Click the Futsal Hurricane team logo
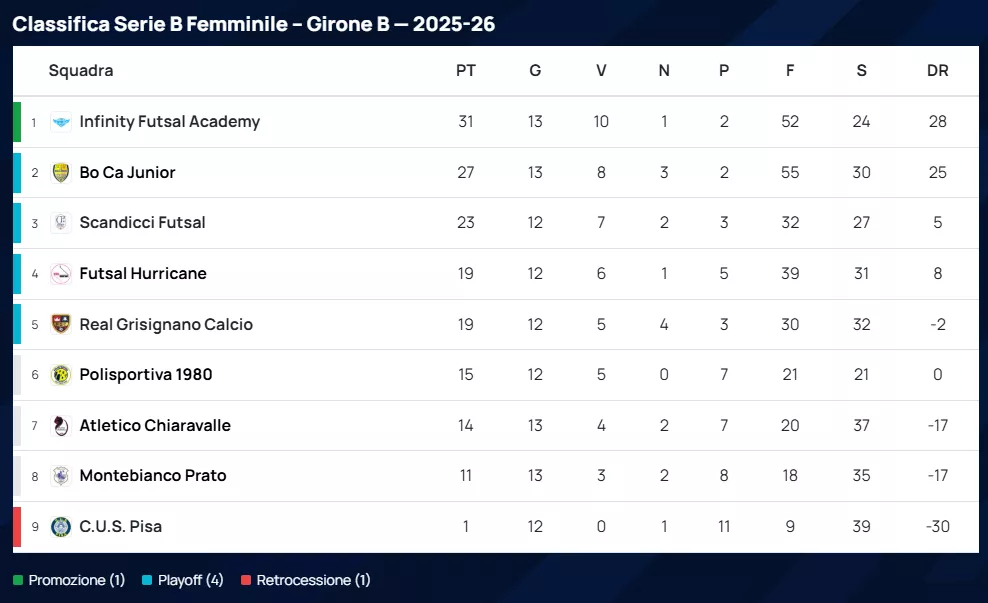Image resolution: width=988 pixels, height=603 pixels. (x=61, y=274)
